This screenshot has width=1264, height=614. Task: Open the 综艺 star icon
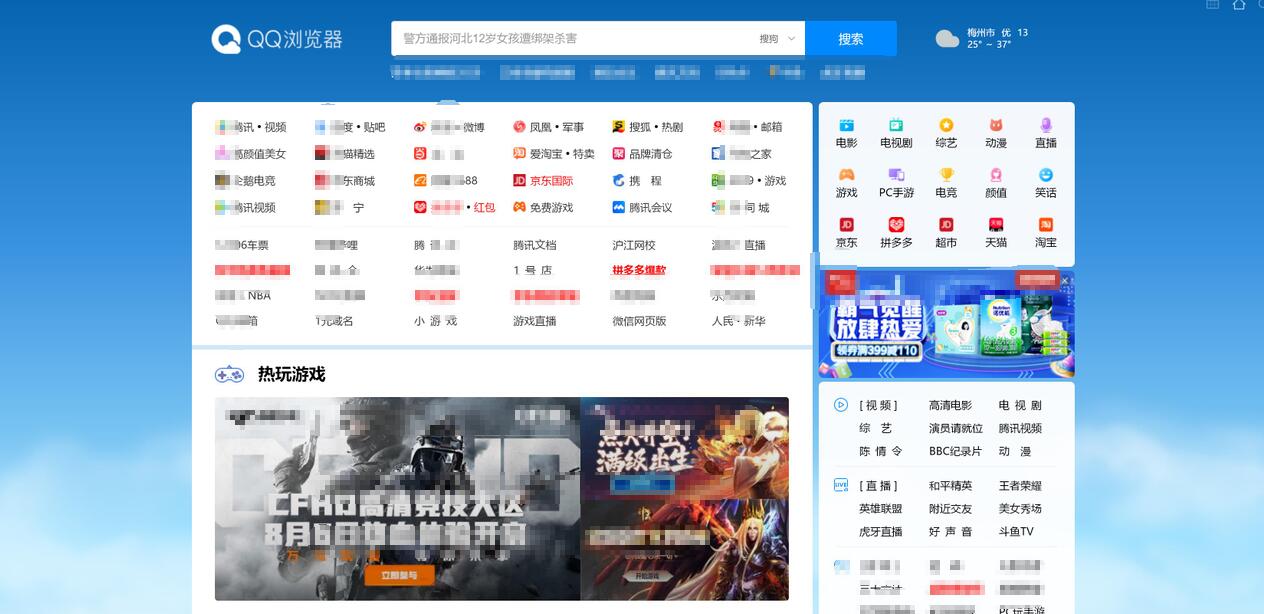[946, 125]
